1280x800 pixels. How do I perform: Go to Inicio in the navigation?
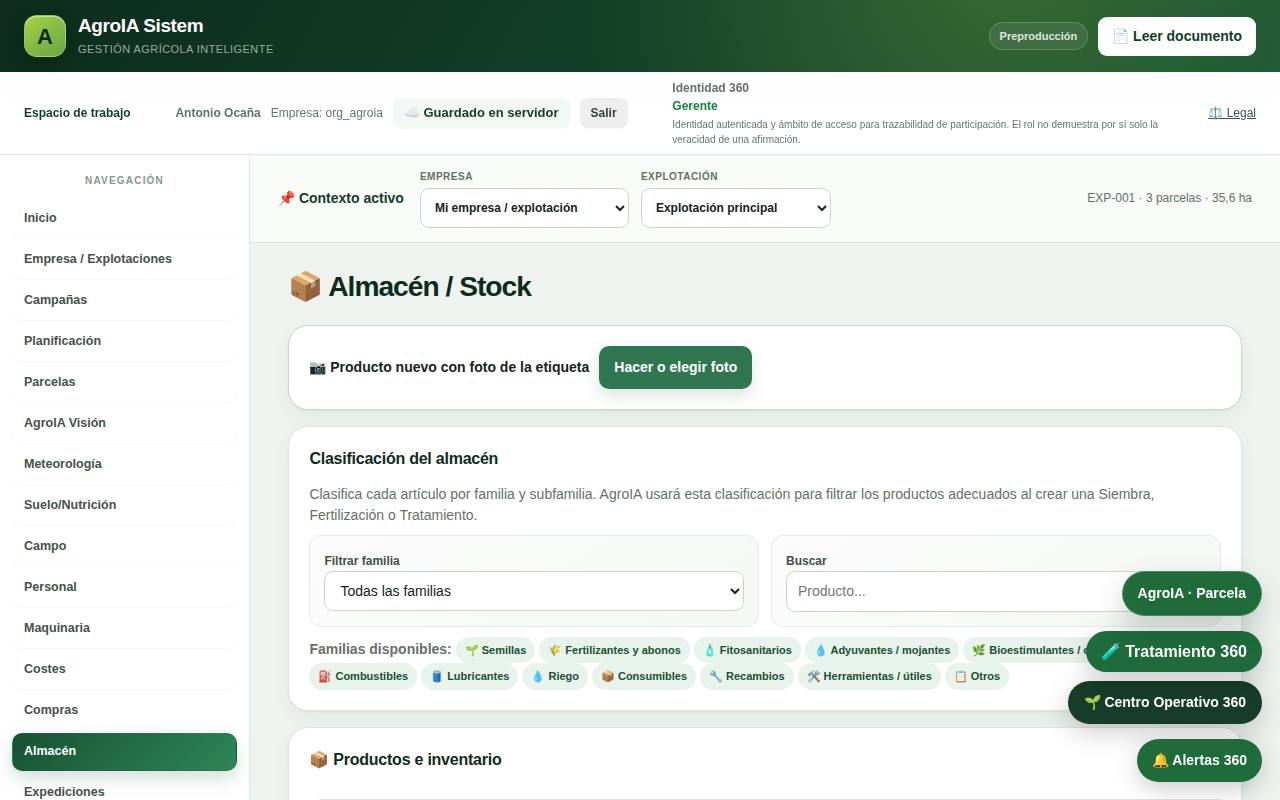click(124, 218)
